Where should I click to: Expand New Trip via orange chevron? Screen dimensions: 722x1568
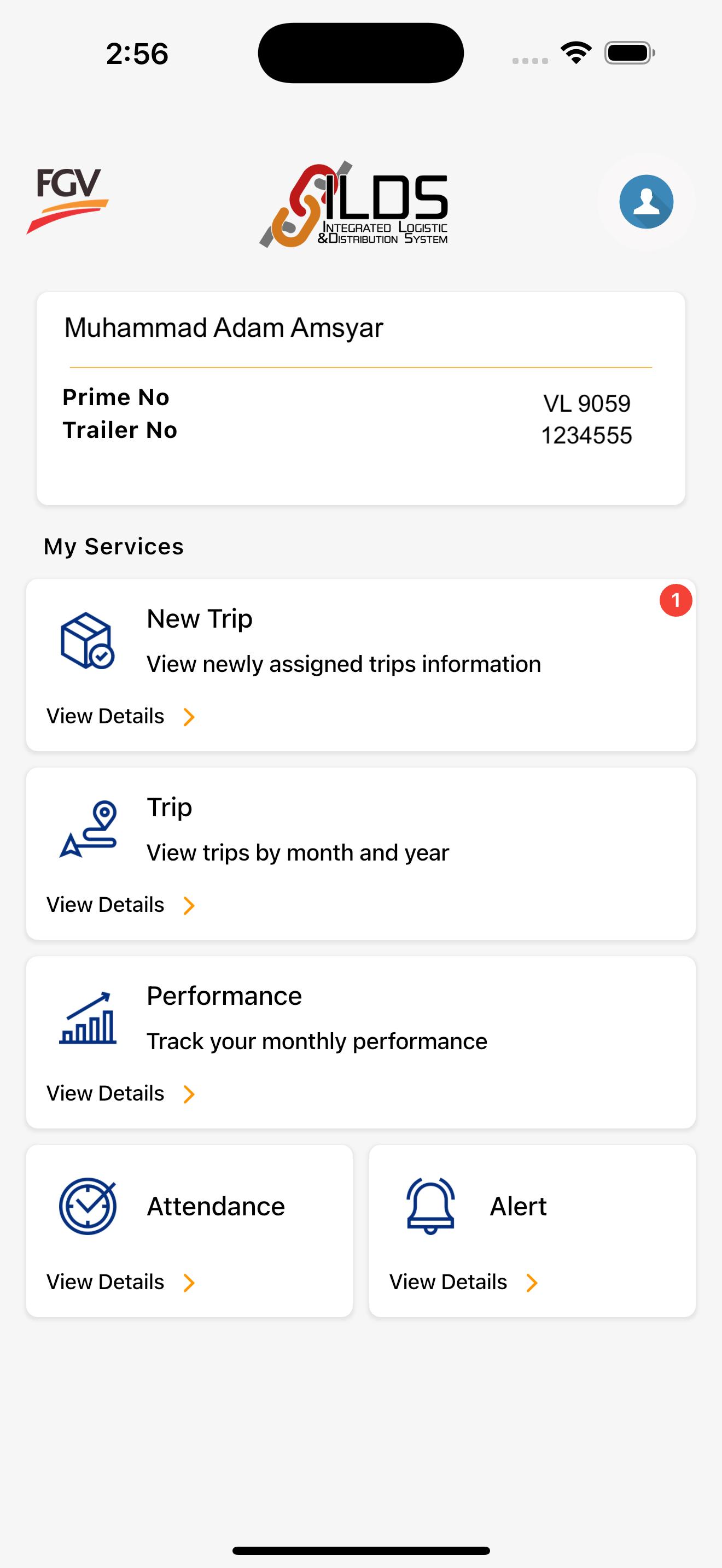tap(189, 716)
